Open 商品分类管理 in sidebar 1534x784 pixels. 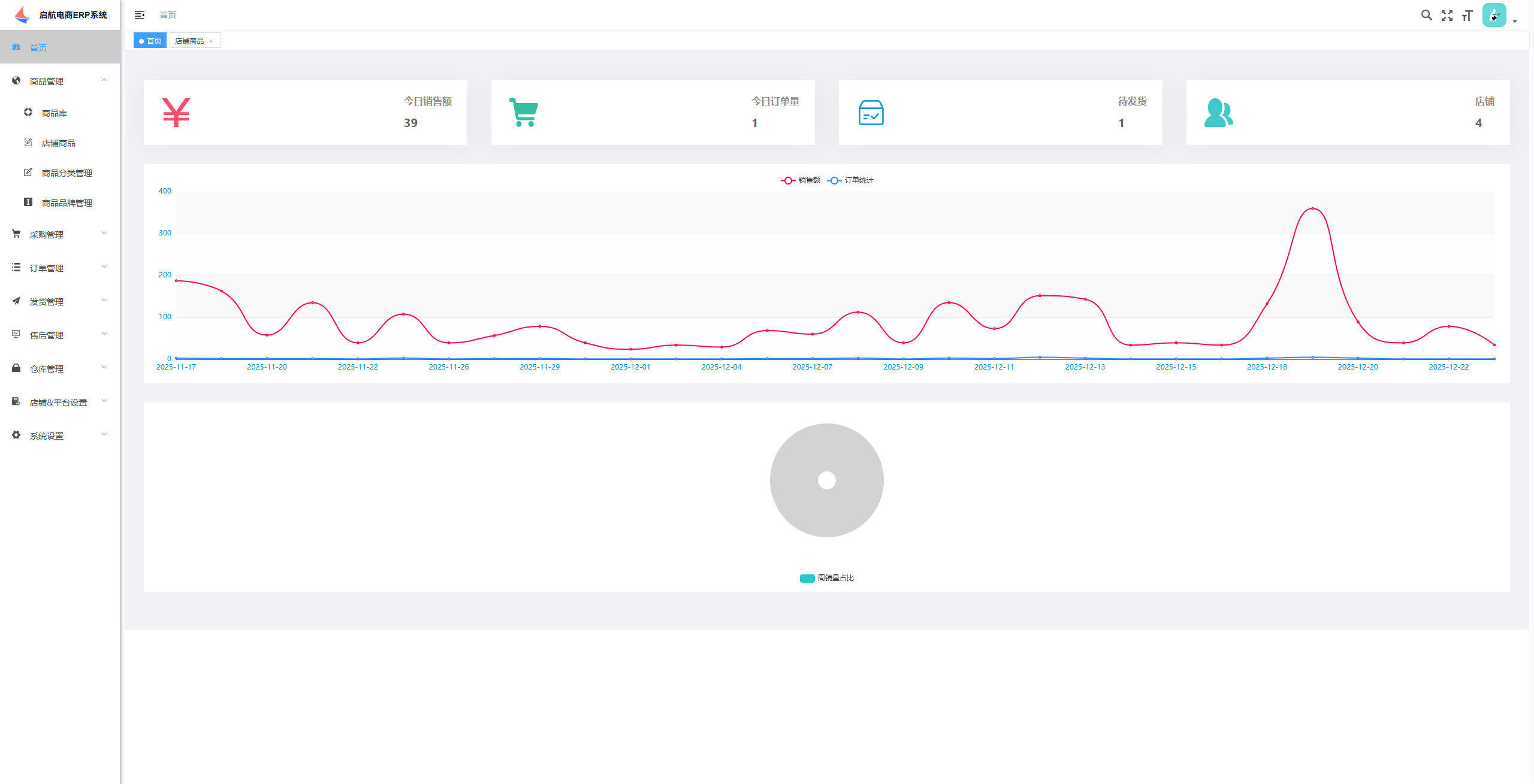pos(67,173)
